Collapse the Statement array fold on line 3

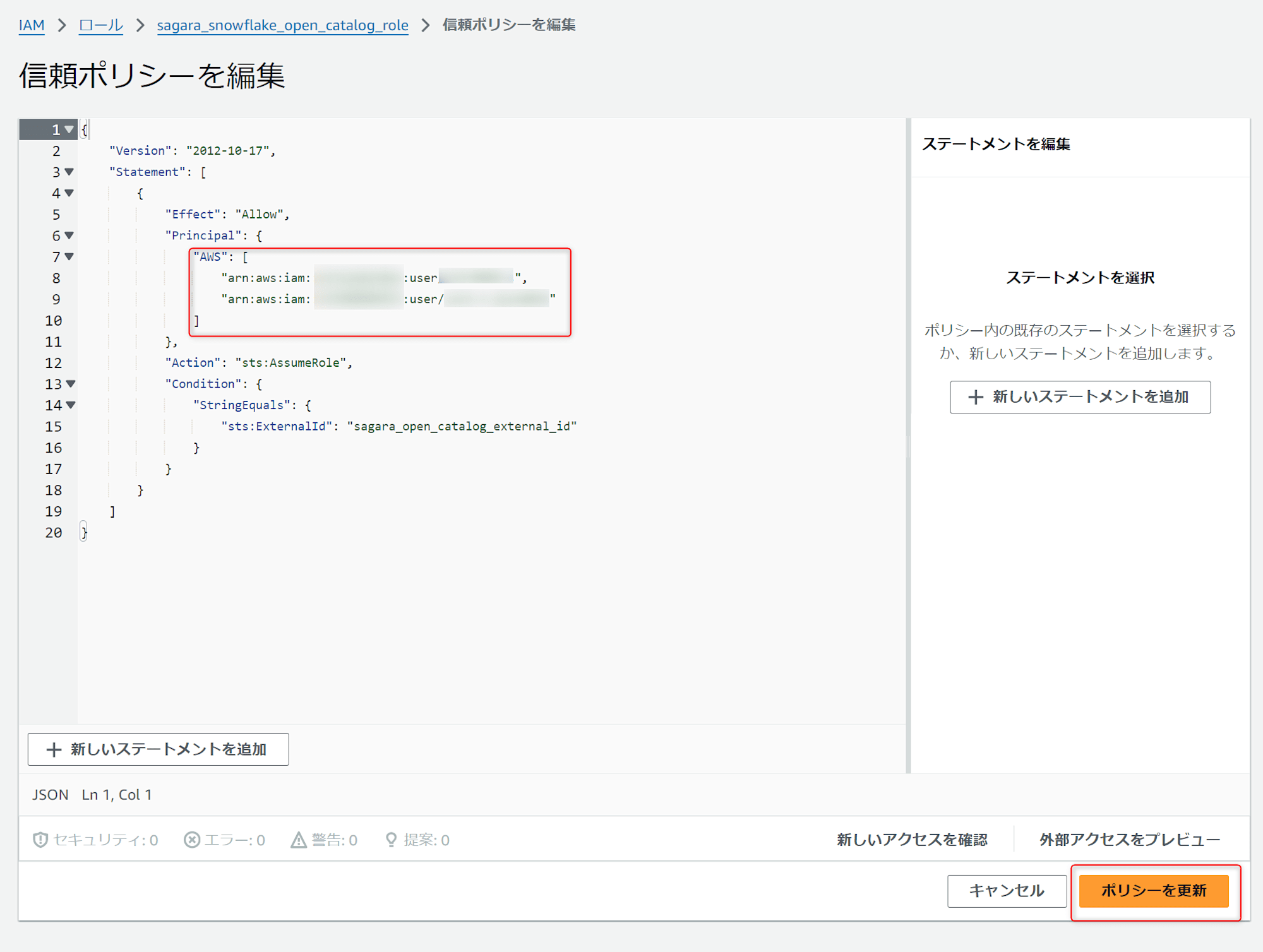(x=69, y=172)
